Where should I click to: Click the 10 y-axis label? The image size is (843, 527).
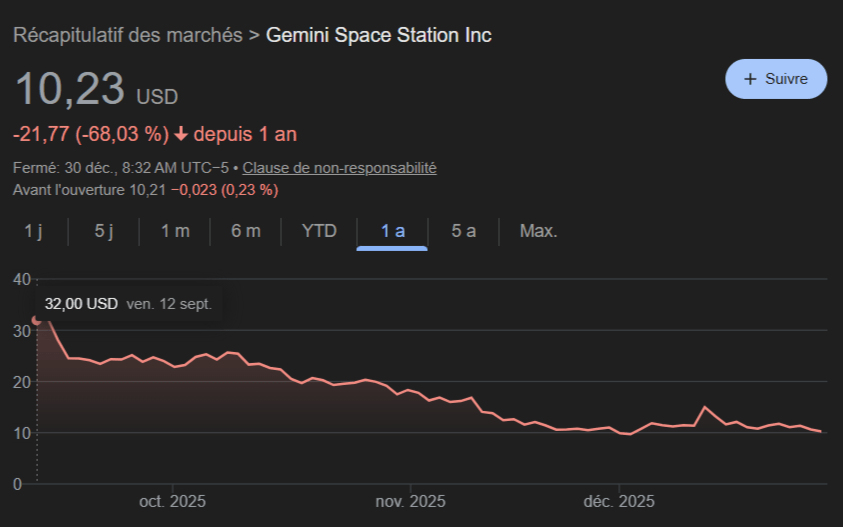point(22,433)
